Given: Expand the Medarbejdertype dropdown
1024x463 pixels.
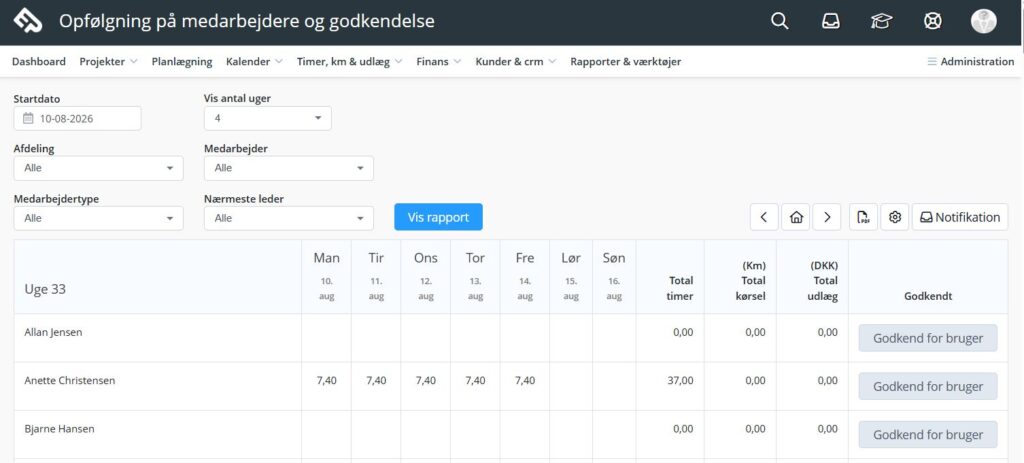Looking at the screenshot, I should tap(99, 218).
